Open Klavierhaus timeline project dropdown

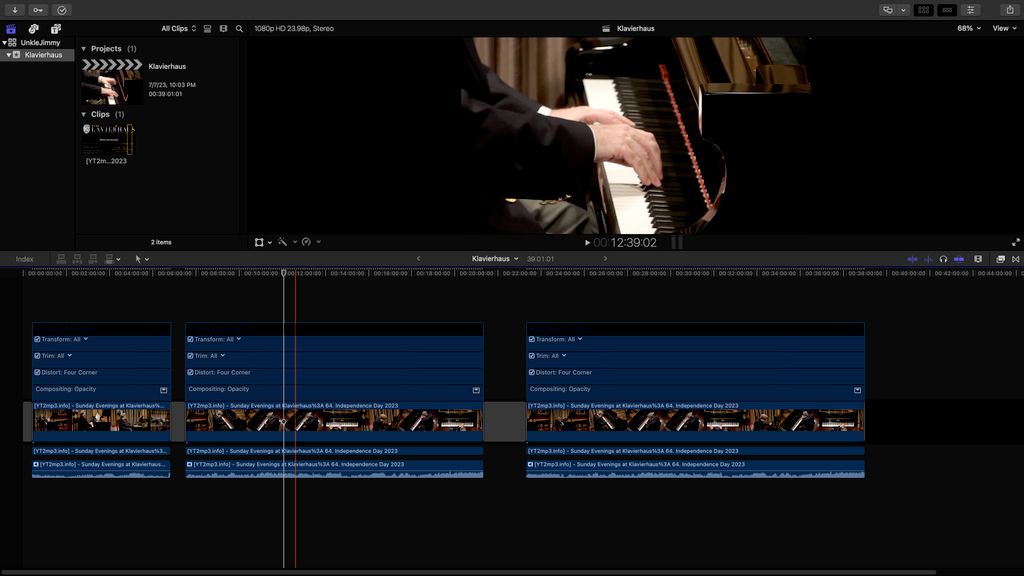tap(495, 259)
